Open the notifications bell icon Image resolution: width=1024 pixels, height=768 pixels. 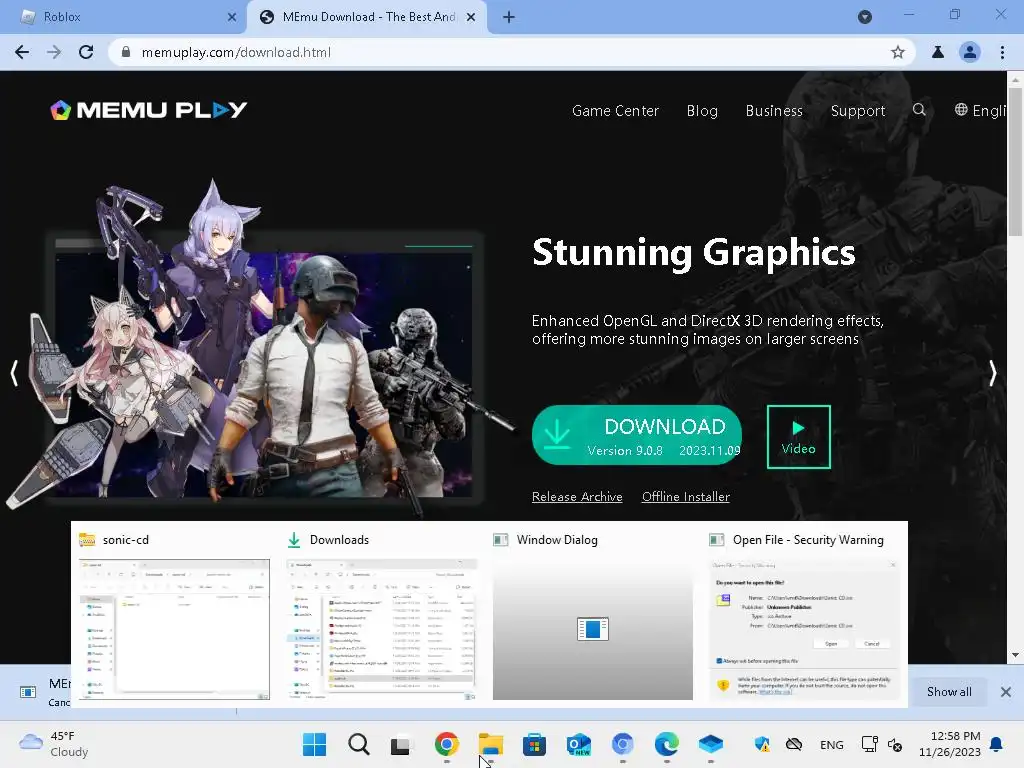tap(996, 744)
